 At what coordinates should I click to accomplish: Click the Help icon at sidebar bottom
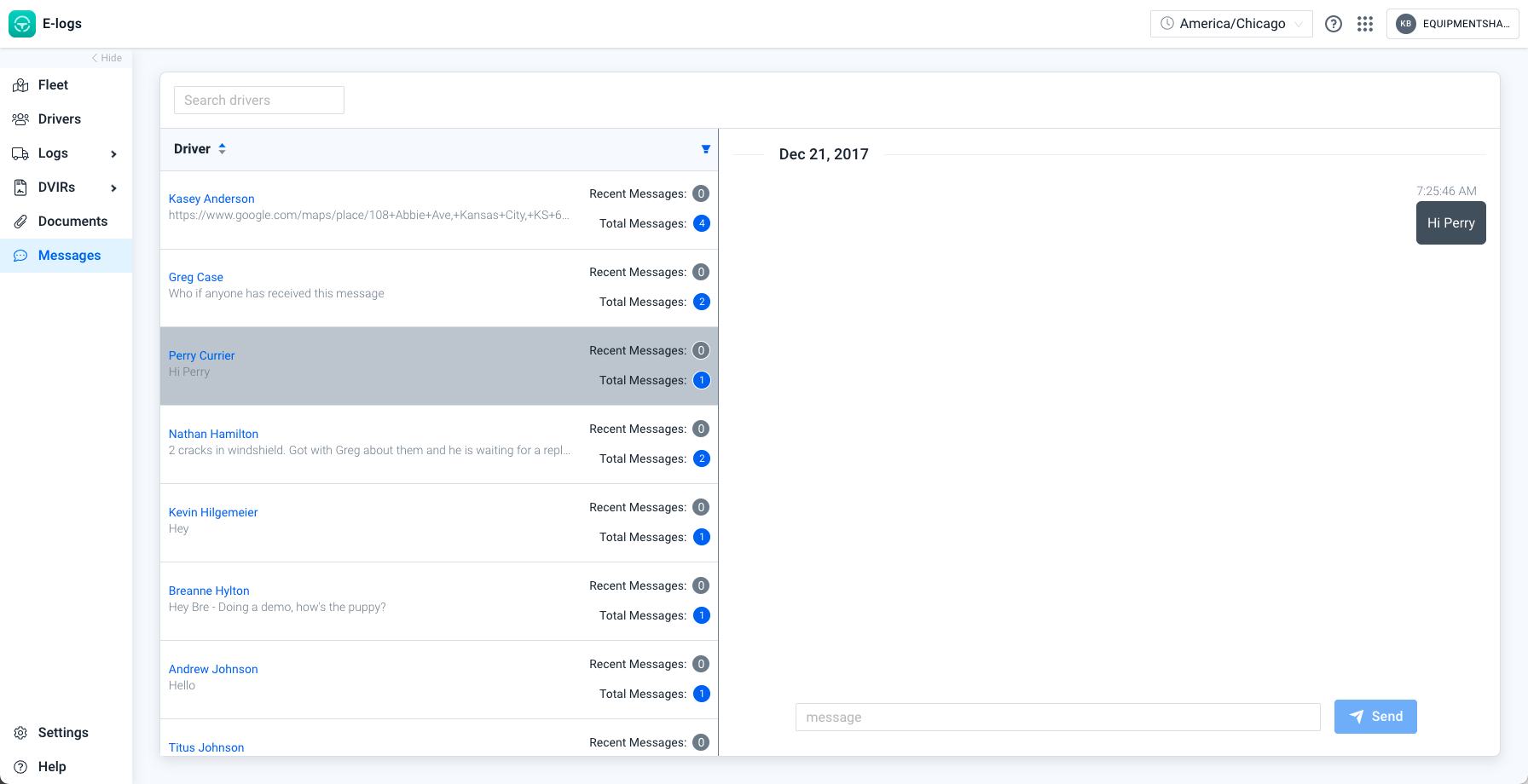(x=20, y=766)
